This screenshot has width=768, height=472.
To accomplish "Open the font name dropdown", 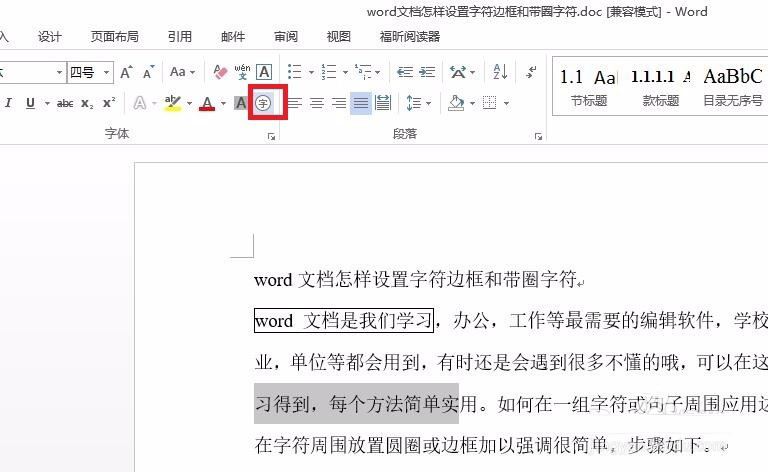I will pos(59,72).
